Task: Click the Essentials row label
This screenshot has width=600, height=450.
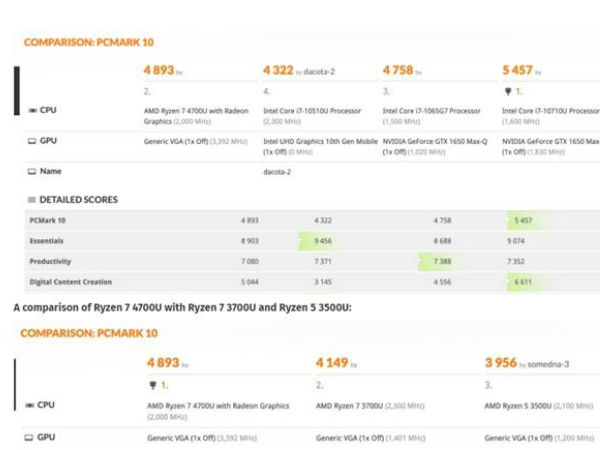Action: tap(46, 241)
